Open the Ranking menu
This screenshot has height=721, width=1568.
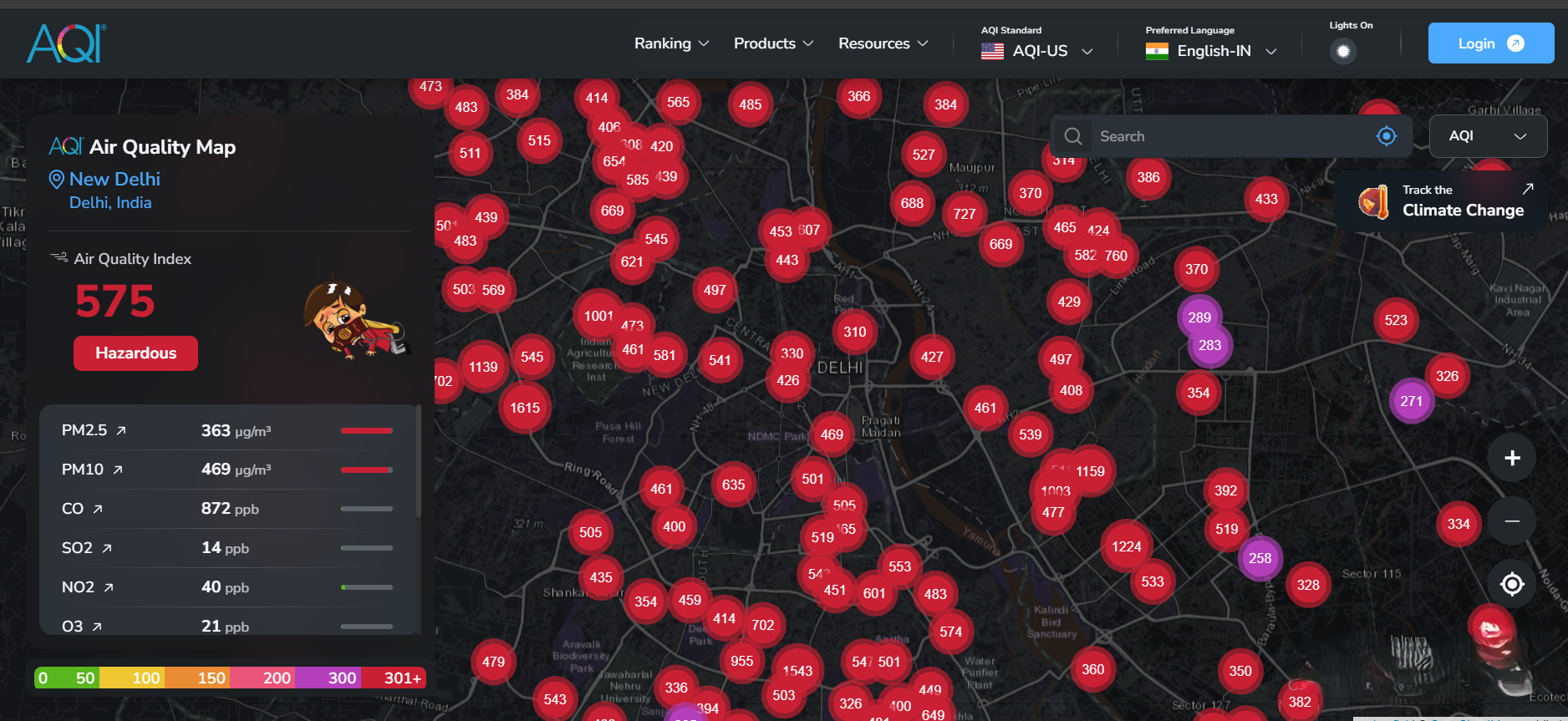pyautogui.click(x=671, y=43)
